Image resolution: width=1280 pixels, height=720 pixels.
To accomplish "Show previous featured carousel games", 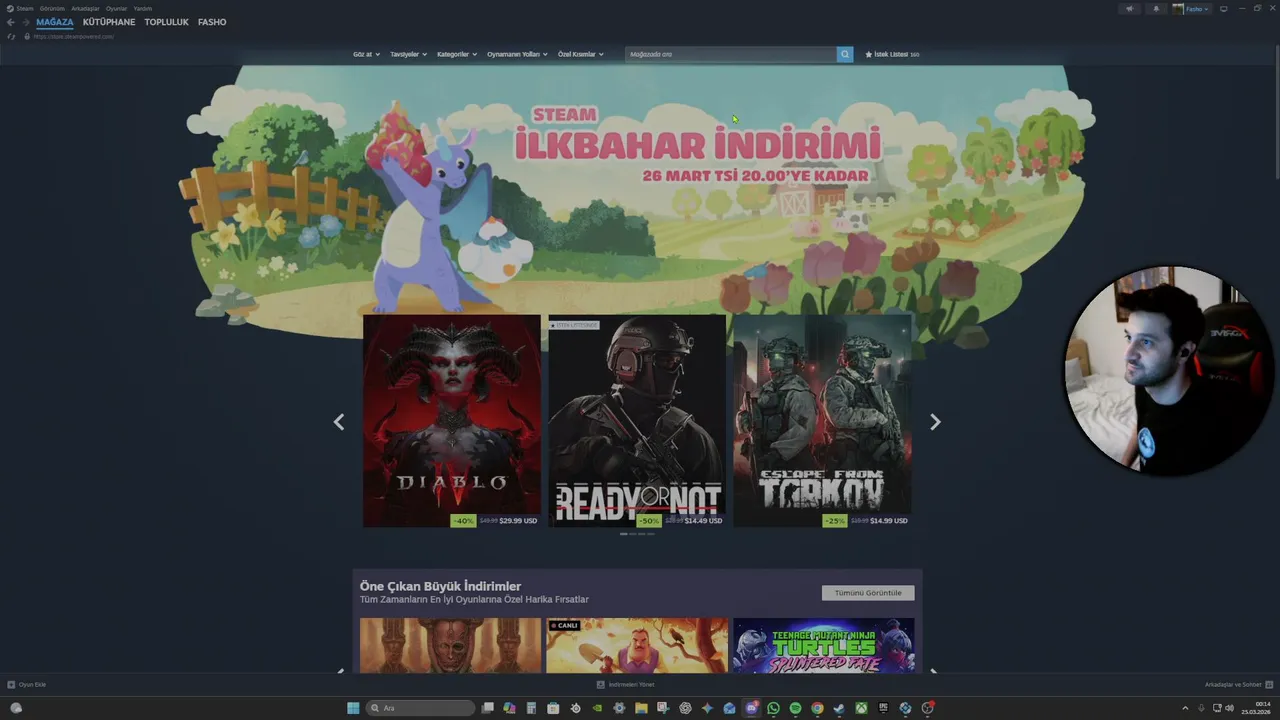I will coord(339,422).
